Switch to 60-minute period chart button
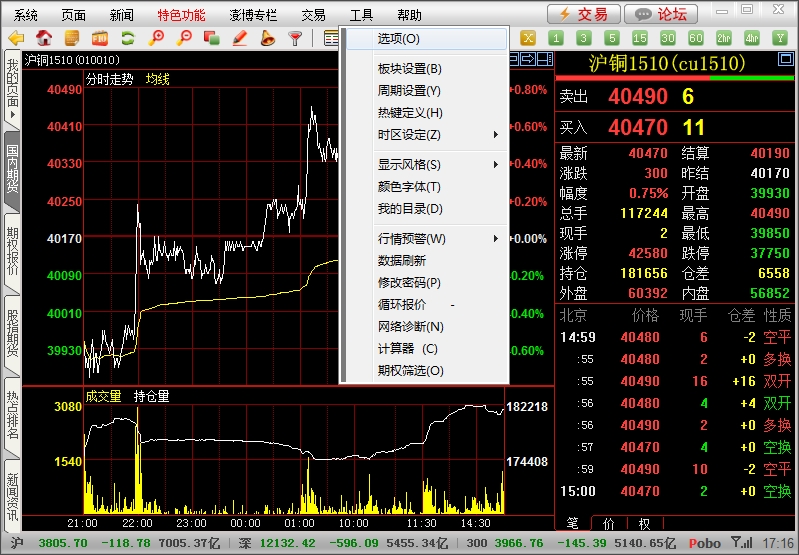 (x=695, y=38)
